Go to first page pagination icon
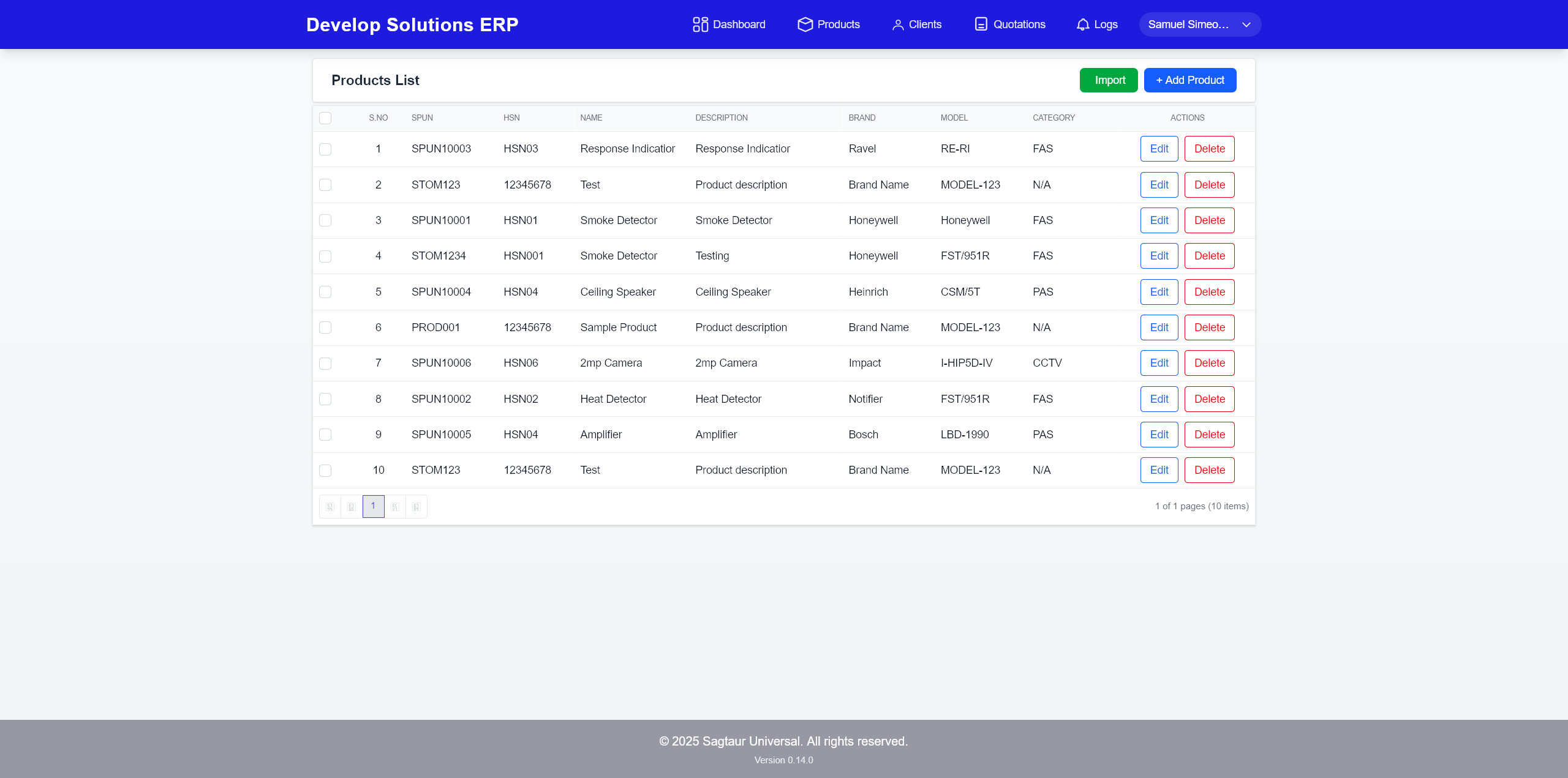The height and width of the screenshot is (778, 1568). click(x=330, y=506)
